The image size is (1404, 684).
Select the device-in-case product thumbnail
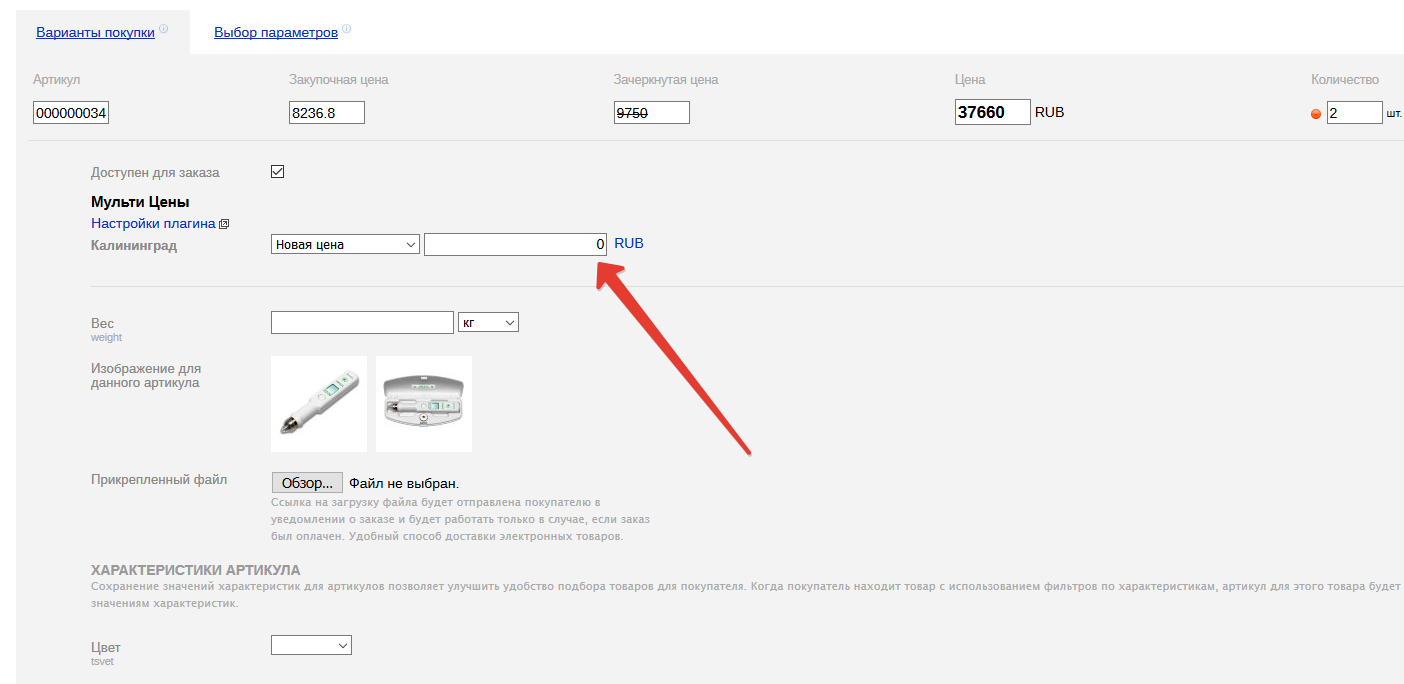tap(423, 403)
